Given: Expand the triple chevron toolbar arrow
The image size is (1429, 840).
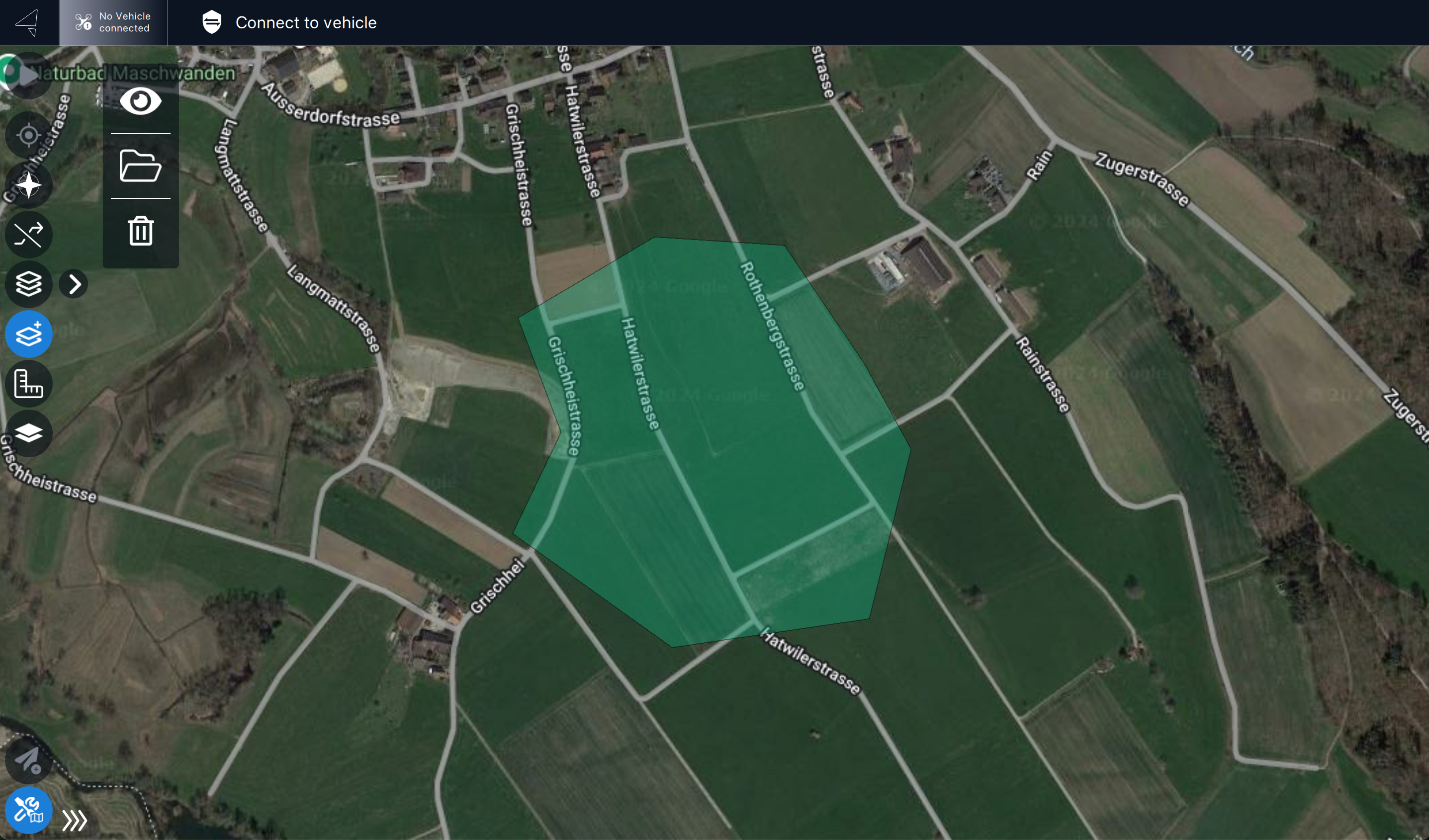Looking at the screenshot, I should pos(74,820).
